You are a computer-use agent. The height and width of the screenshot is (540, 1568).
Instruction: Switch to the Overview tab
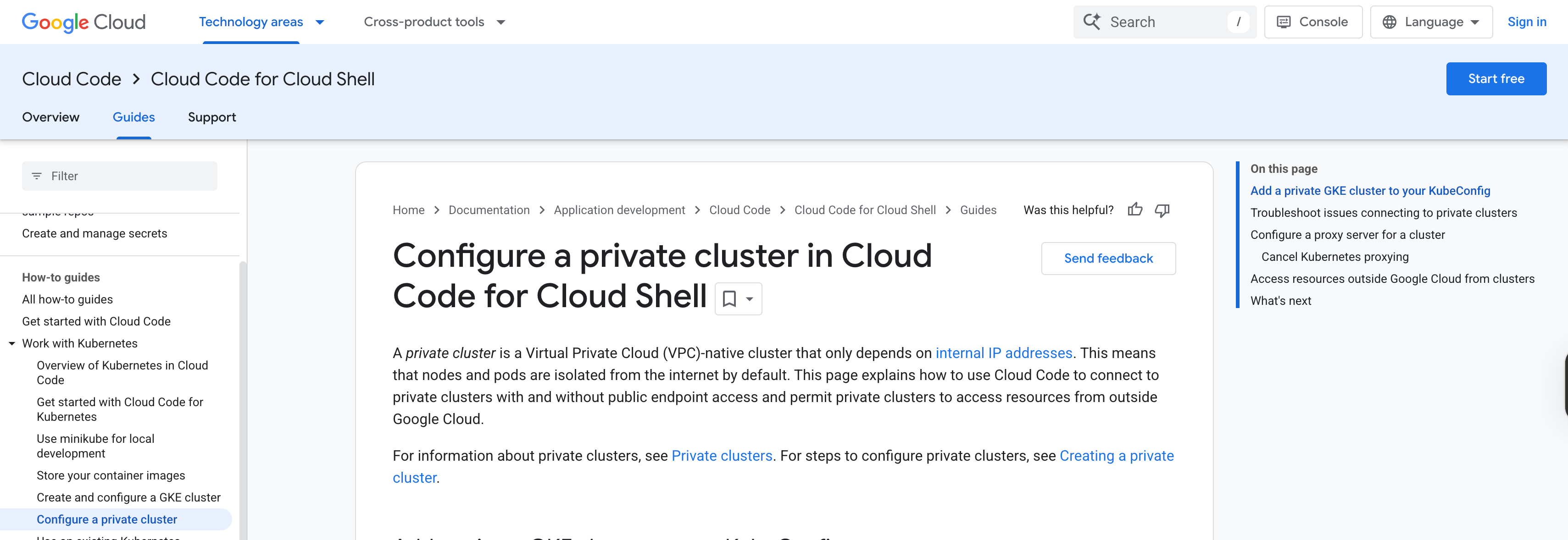coord(50,117)
